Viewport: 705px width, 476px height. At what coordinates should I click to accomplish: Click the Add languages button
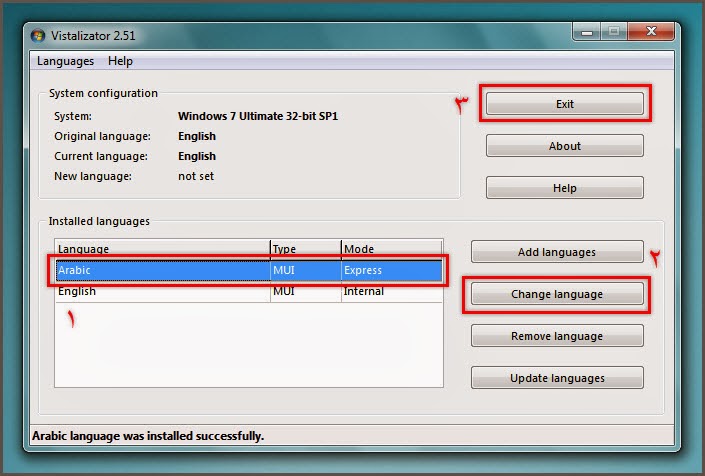[557, 252]
